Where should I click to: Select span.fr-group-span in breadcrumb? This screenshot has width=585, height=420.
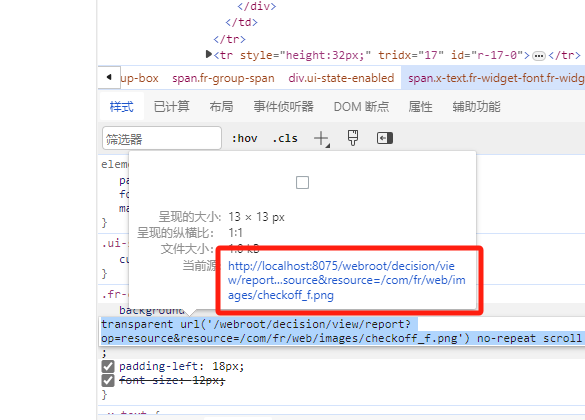[x=223, y=78]
